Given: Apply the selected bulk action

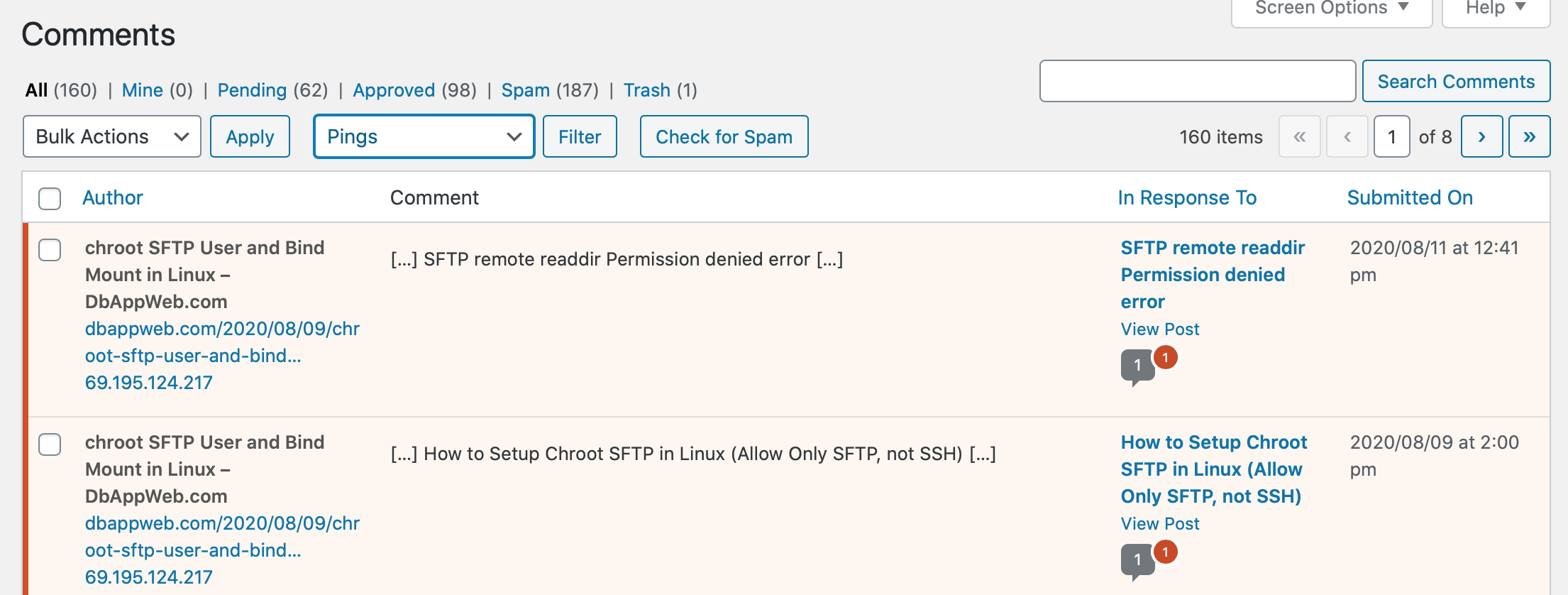Looking at the screenshot, I should pos(250,136).
